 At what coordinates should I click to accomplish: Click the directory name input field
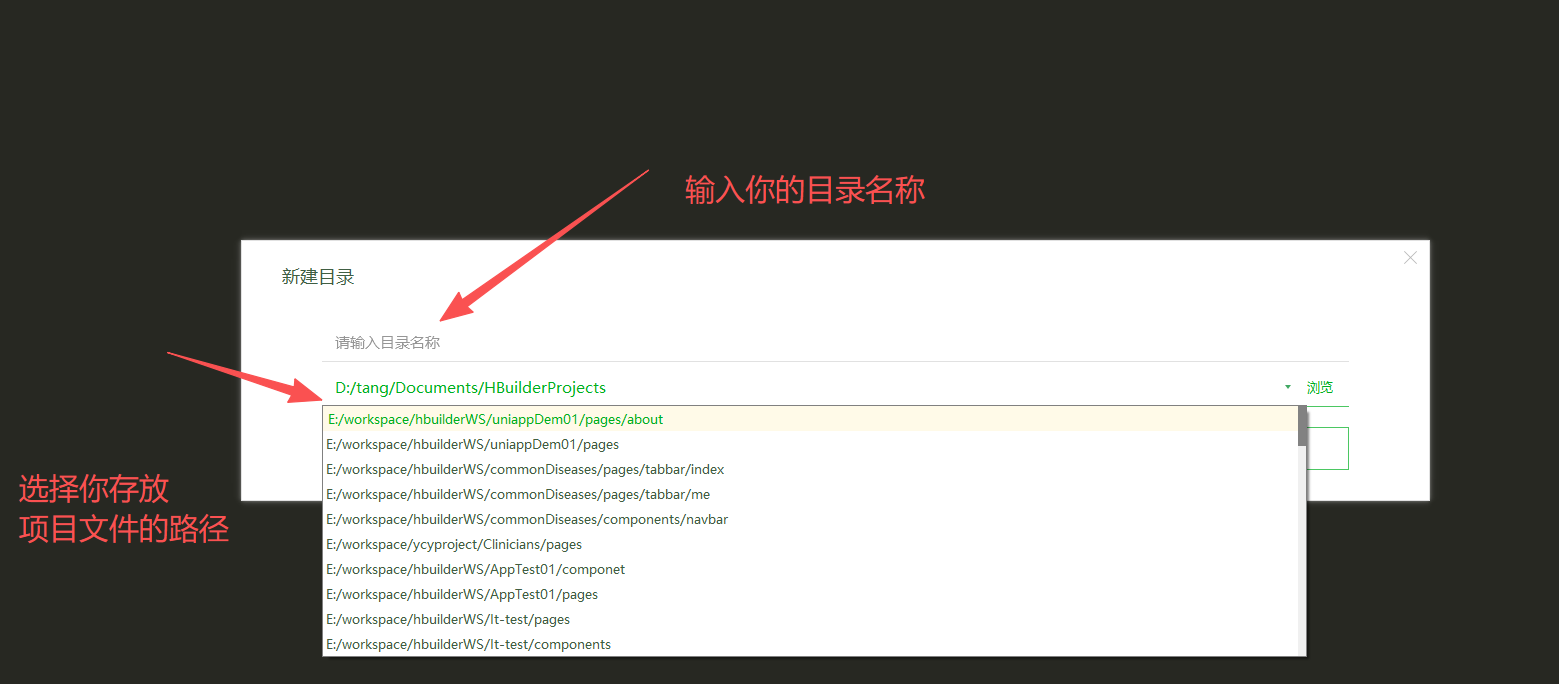(835, 342)
